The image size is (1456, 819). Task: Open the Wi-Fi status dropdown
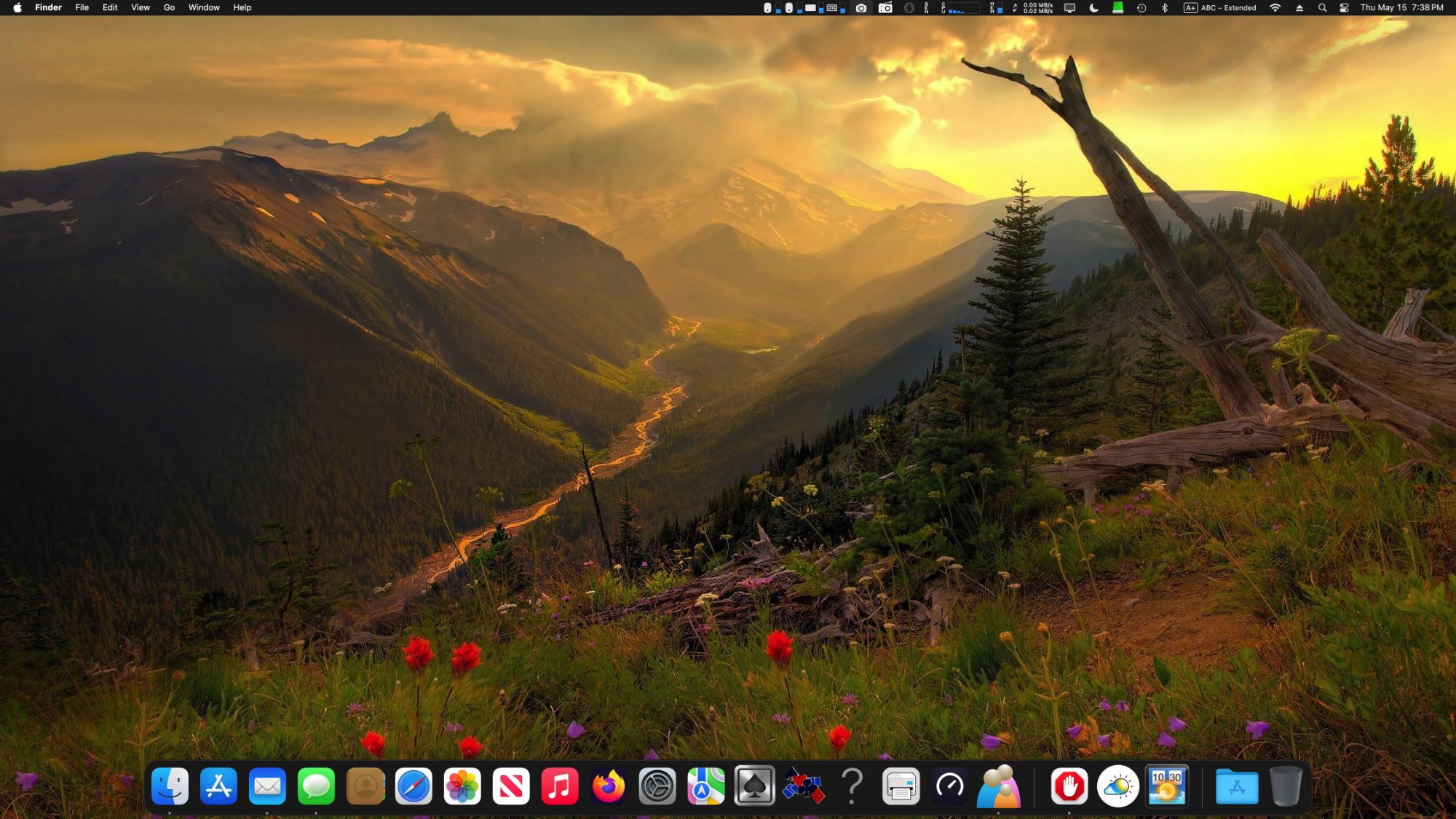point(1275,8)
